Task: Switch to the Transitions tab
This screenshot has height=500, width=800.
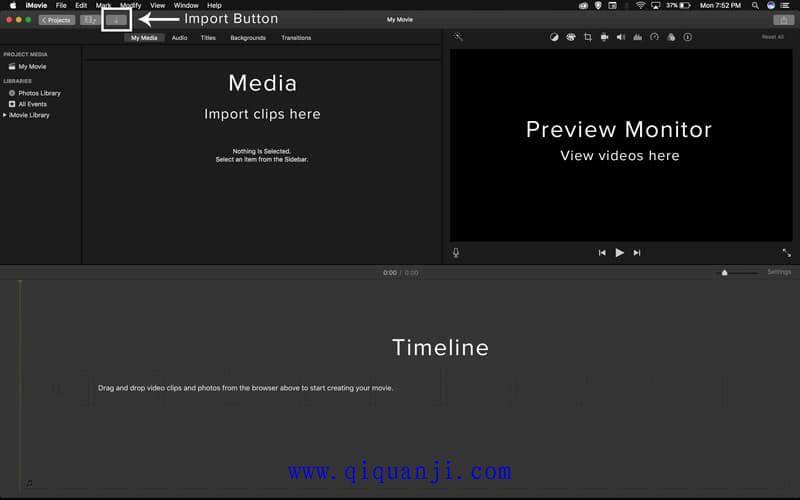Action: [x=296, y=38]
